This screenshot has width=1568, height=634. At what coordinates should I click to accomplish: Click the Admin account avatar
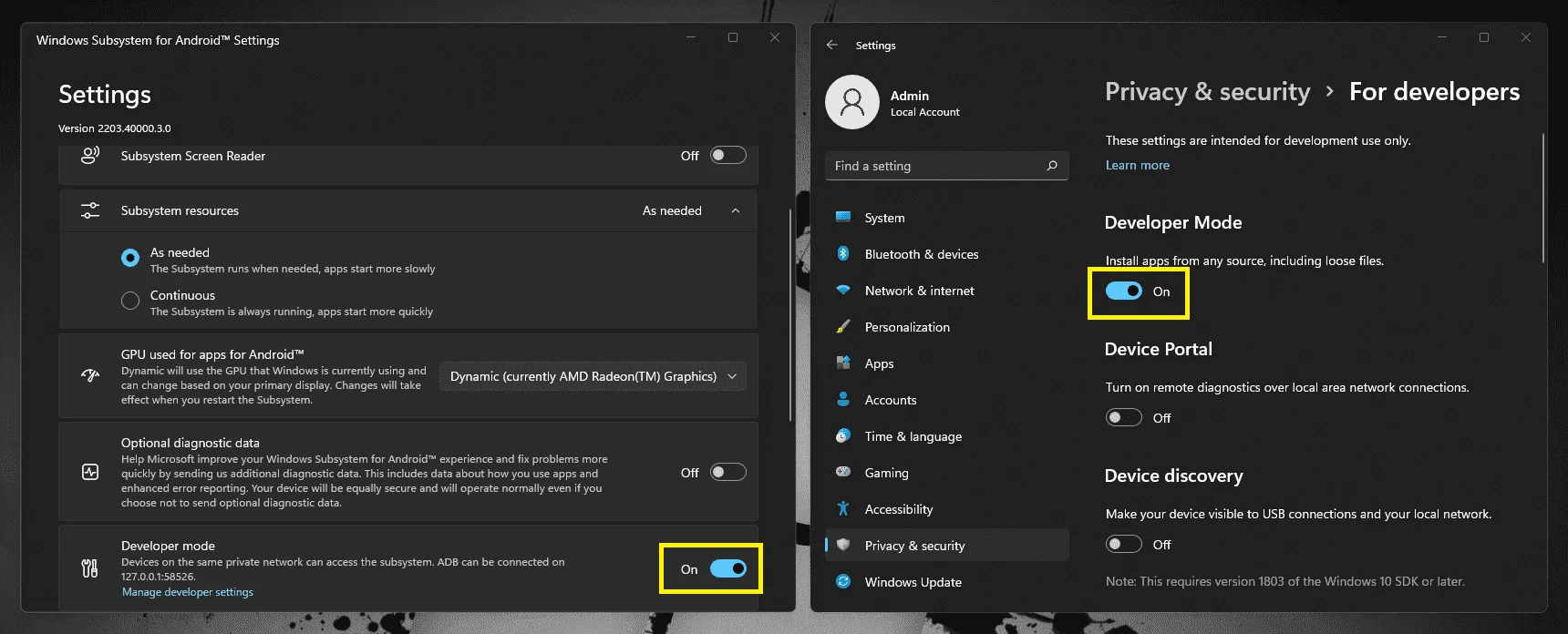[852, 102]
